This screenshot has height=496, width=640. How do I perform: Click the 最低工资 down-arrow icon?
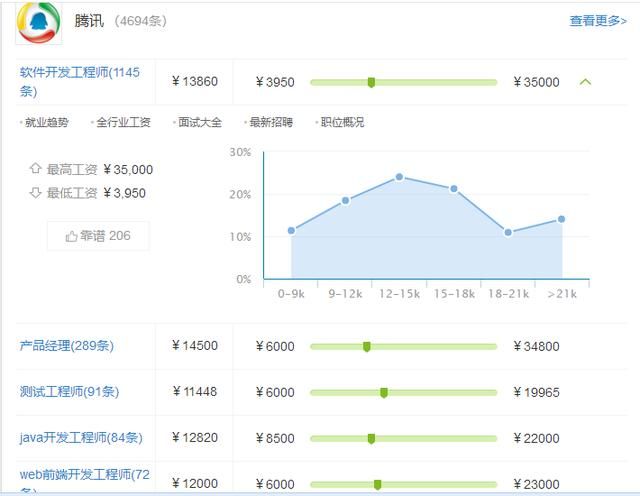(36, 192)
